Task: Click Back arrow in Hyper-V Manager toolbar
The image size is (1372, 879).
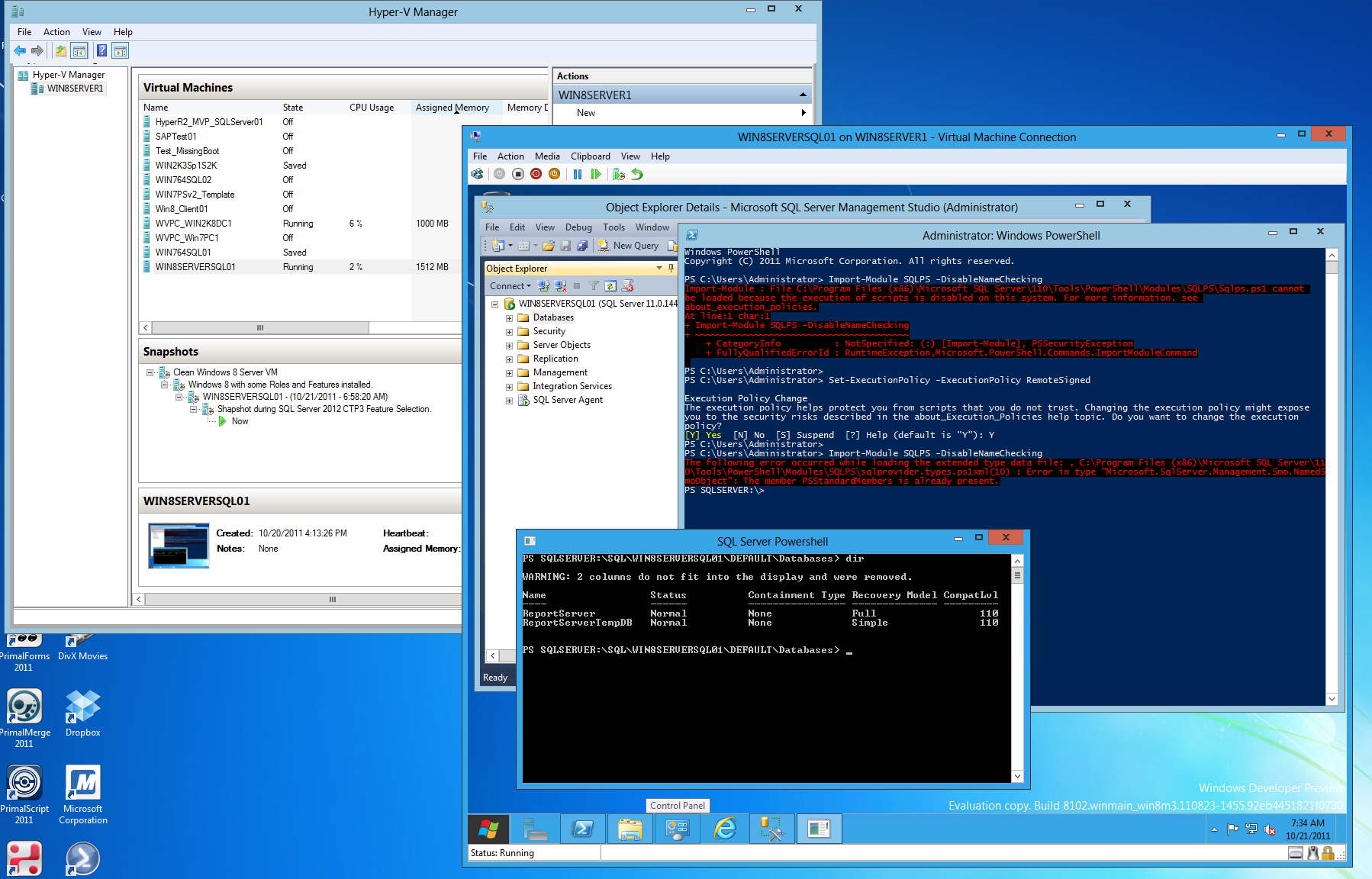Action: tap(20, 51)
